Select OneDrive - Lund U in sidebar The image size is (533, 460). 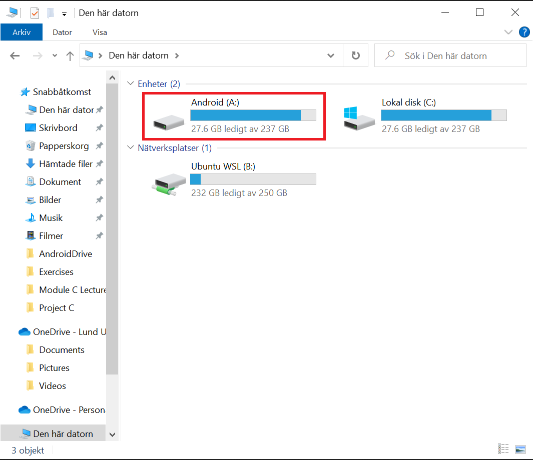click(x=62, y=332)
